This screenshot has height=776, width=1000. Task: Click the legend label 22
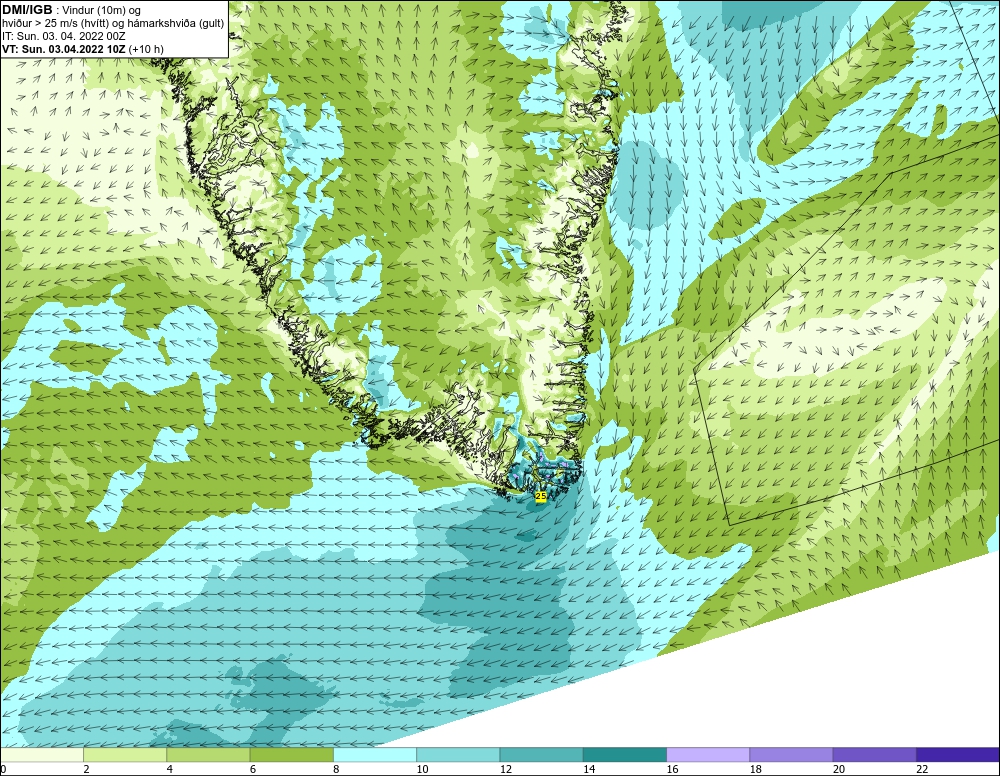click(x=922, y=769)
